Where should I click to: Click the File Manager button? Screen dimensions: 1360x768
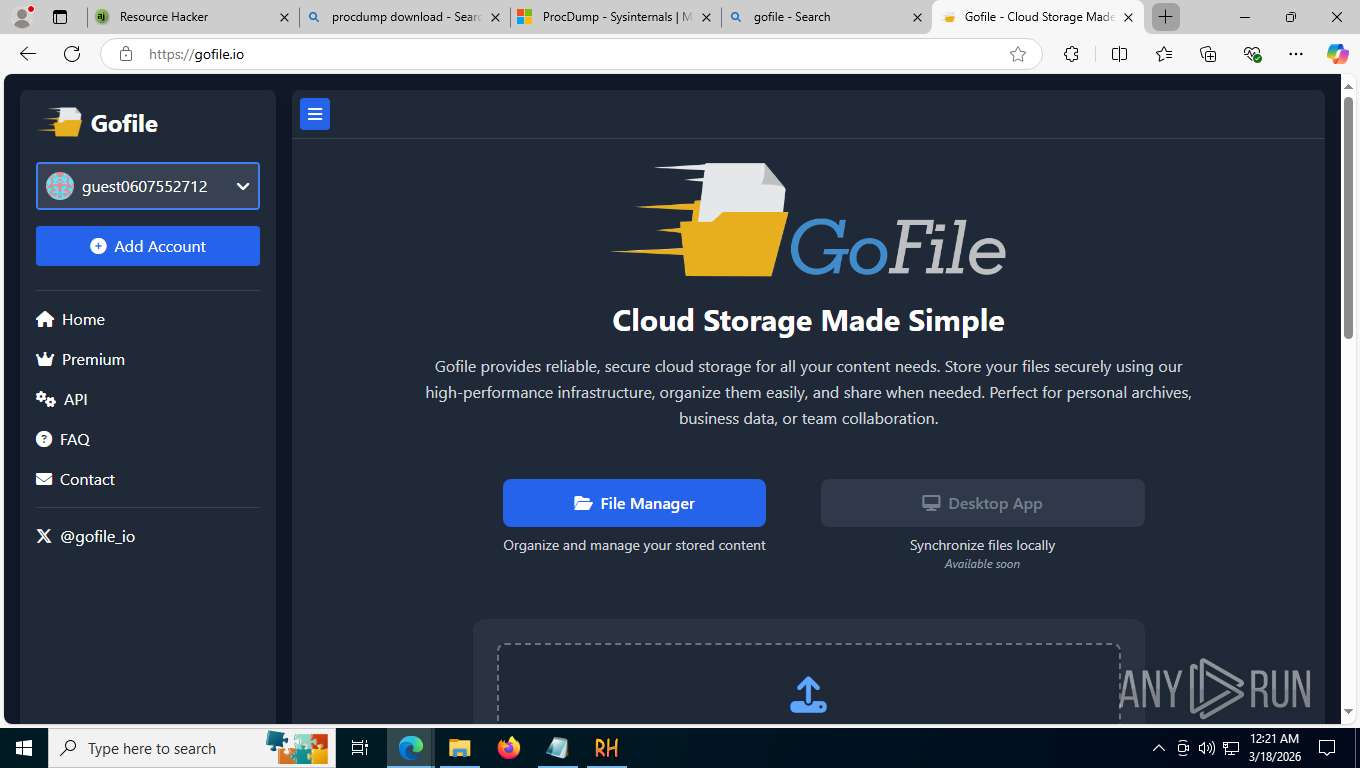click(634, 503)
